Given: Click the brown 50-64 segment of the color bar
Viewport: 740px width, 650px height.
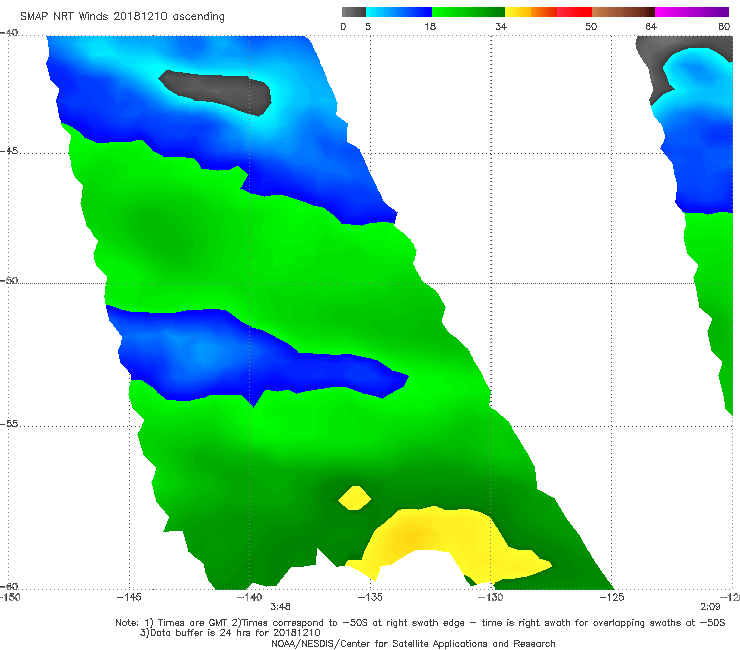Looking at the screenshot, I should pos(623,12).
